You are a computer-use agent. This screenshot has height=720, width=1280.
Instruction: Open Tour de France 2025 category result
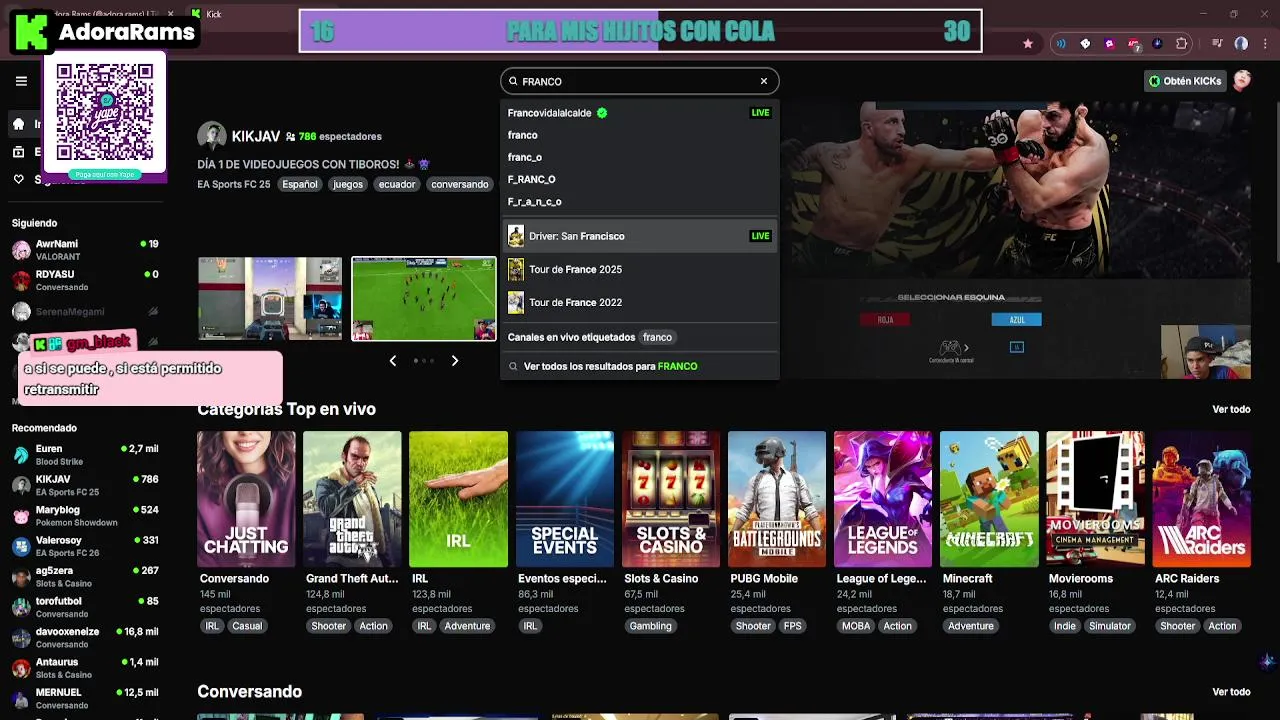639,269
